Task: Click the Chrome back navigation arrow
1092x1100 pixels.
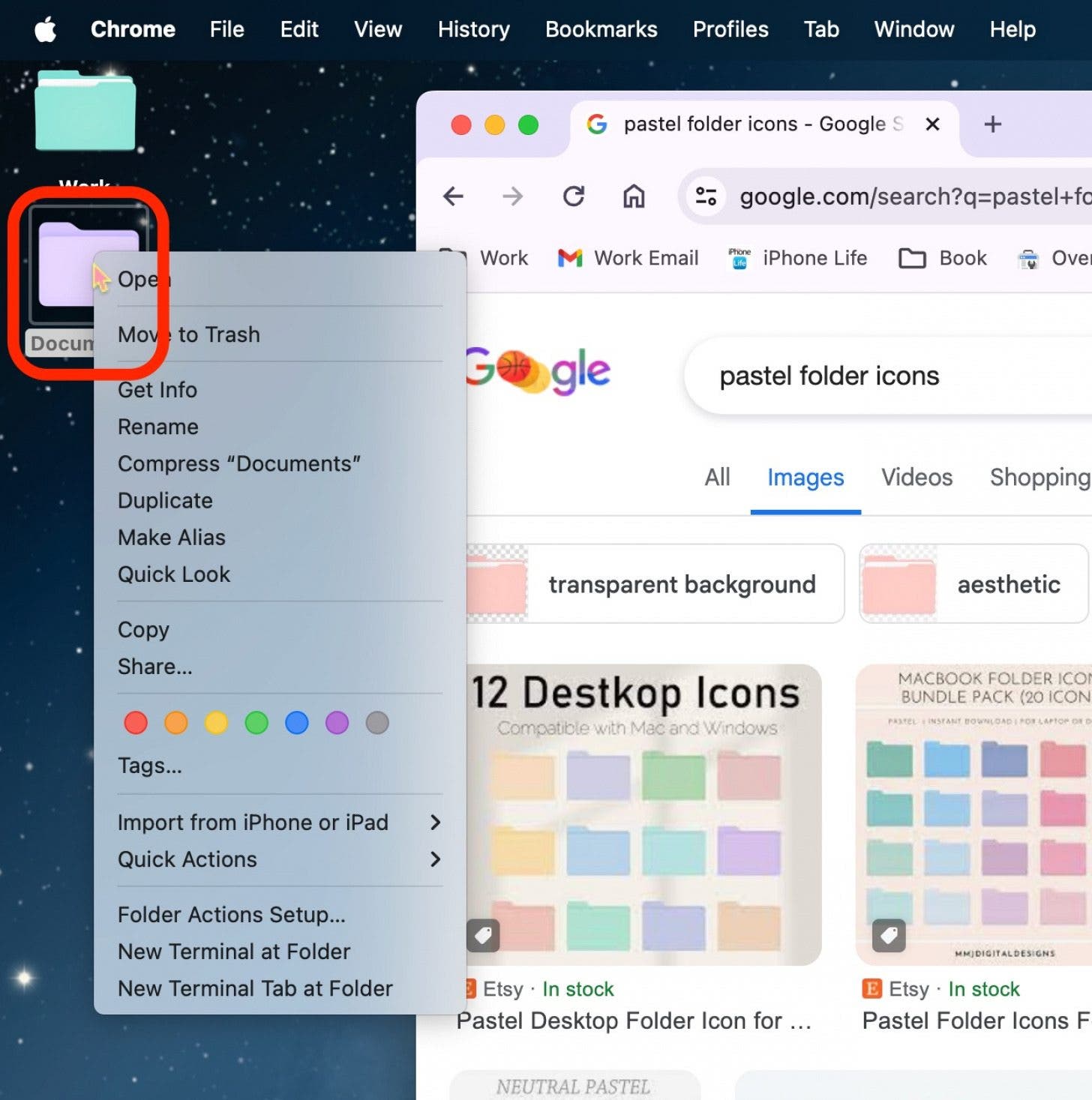Action: pyautogui.click(x=453, y=196)
